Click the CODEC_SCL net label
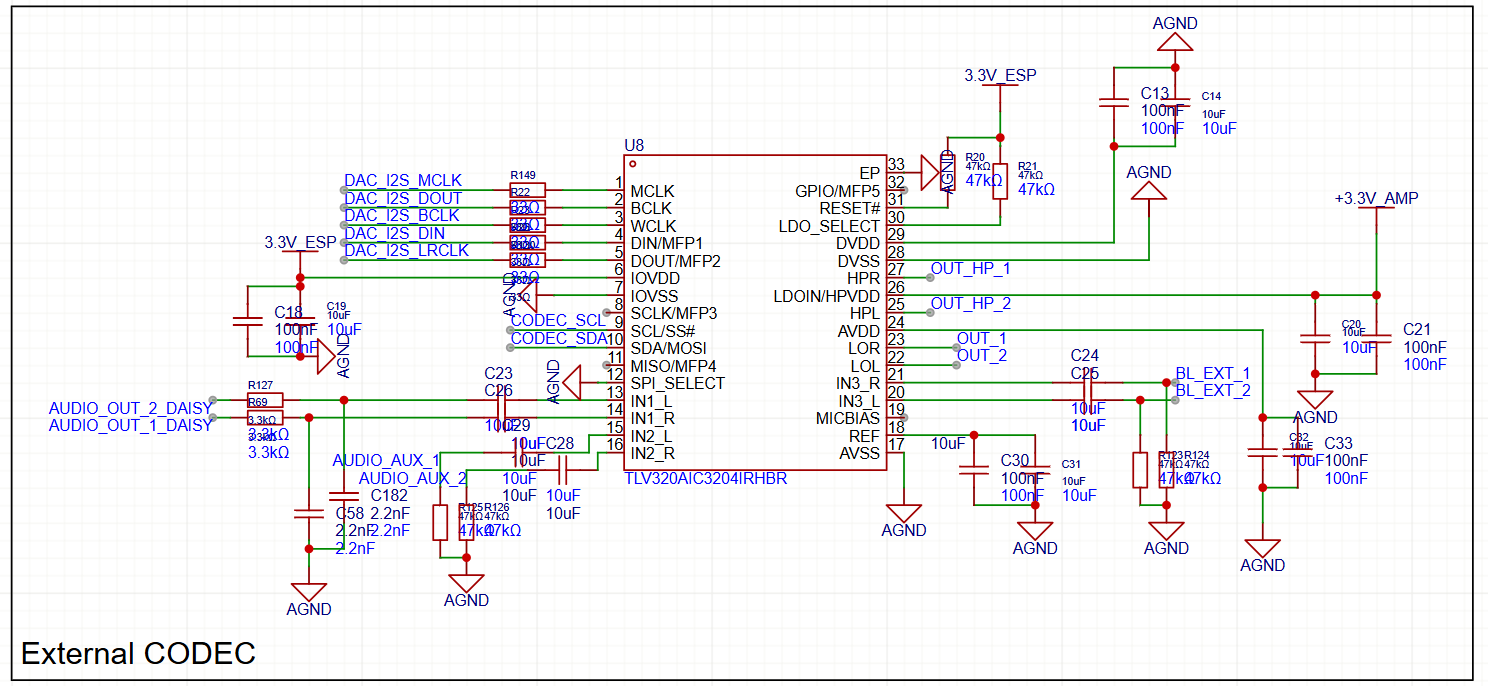This screenshot has height=686, width=1488. [x=558, y=321]
